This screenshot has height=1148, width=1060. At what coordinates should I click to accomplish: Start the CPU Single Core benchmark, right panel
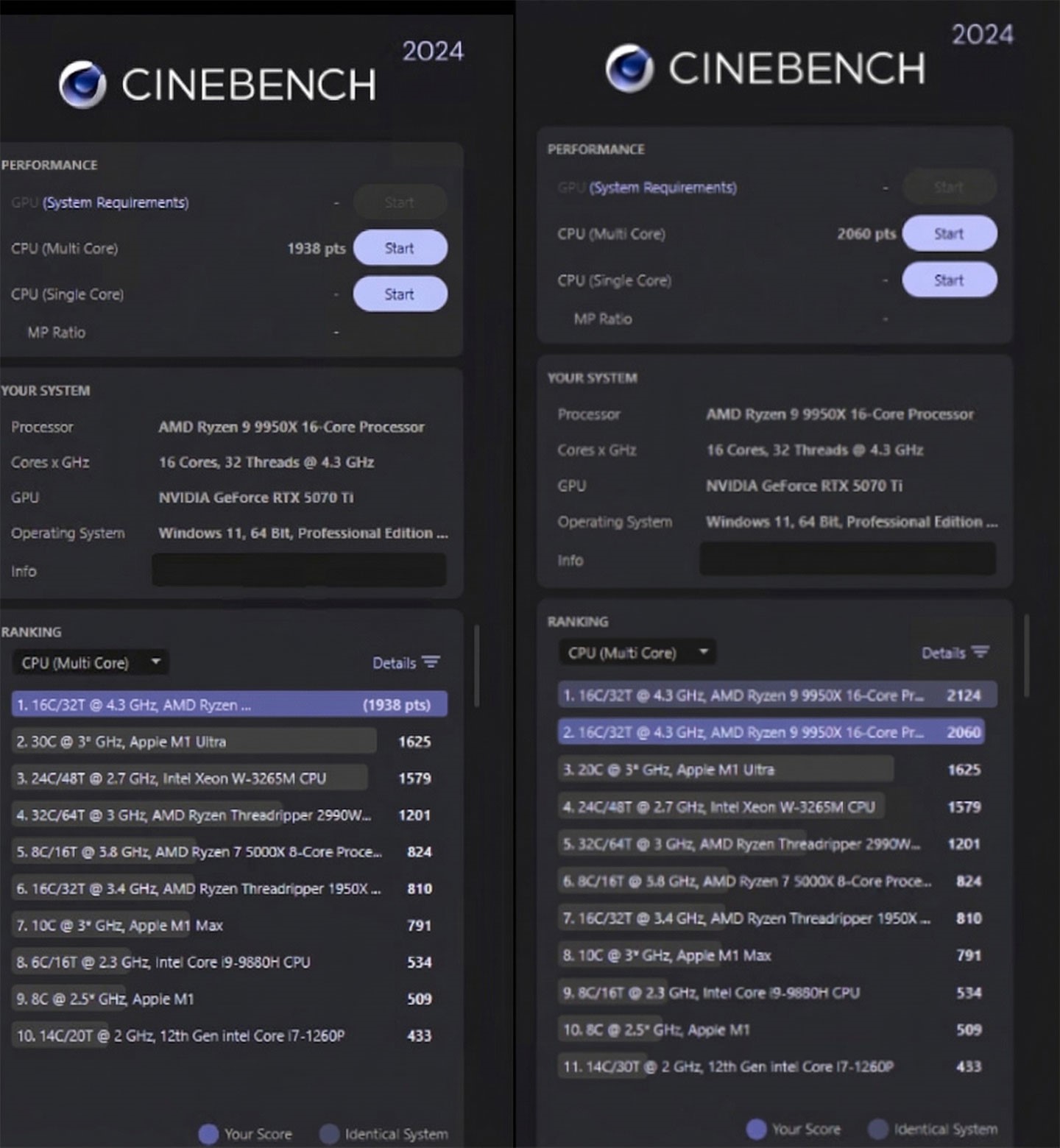pos(950,280)
